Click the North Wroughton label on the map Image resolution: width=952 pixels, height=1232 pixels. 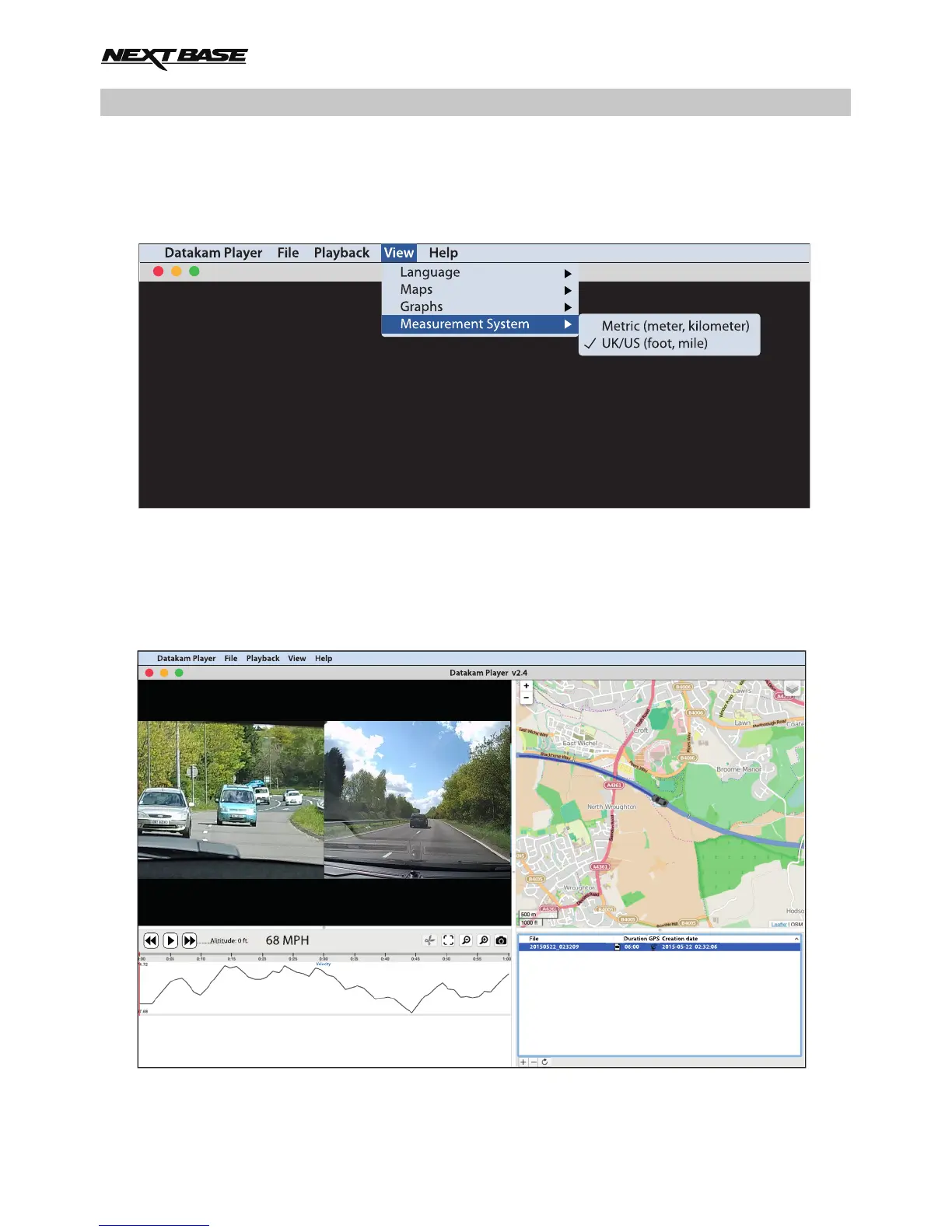click(x=611, y=807)
